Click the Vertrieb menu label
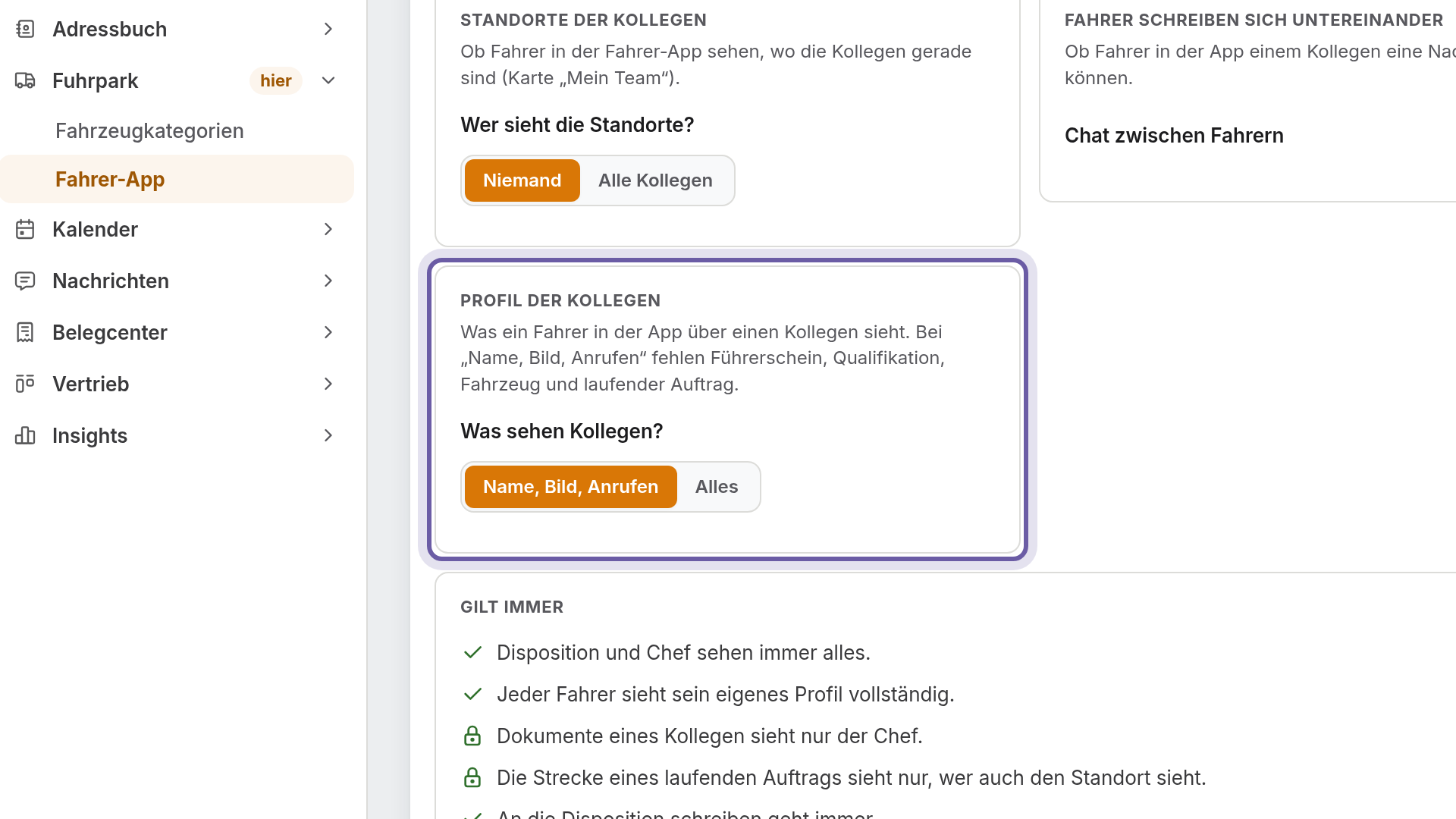Screen dimensions: 1456x819 (91, 384)
